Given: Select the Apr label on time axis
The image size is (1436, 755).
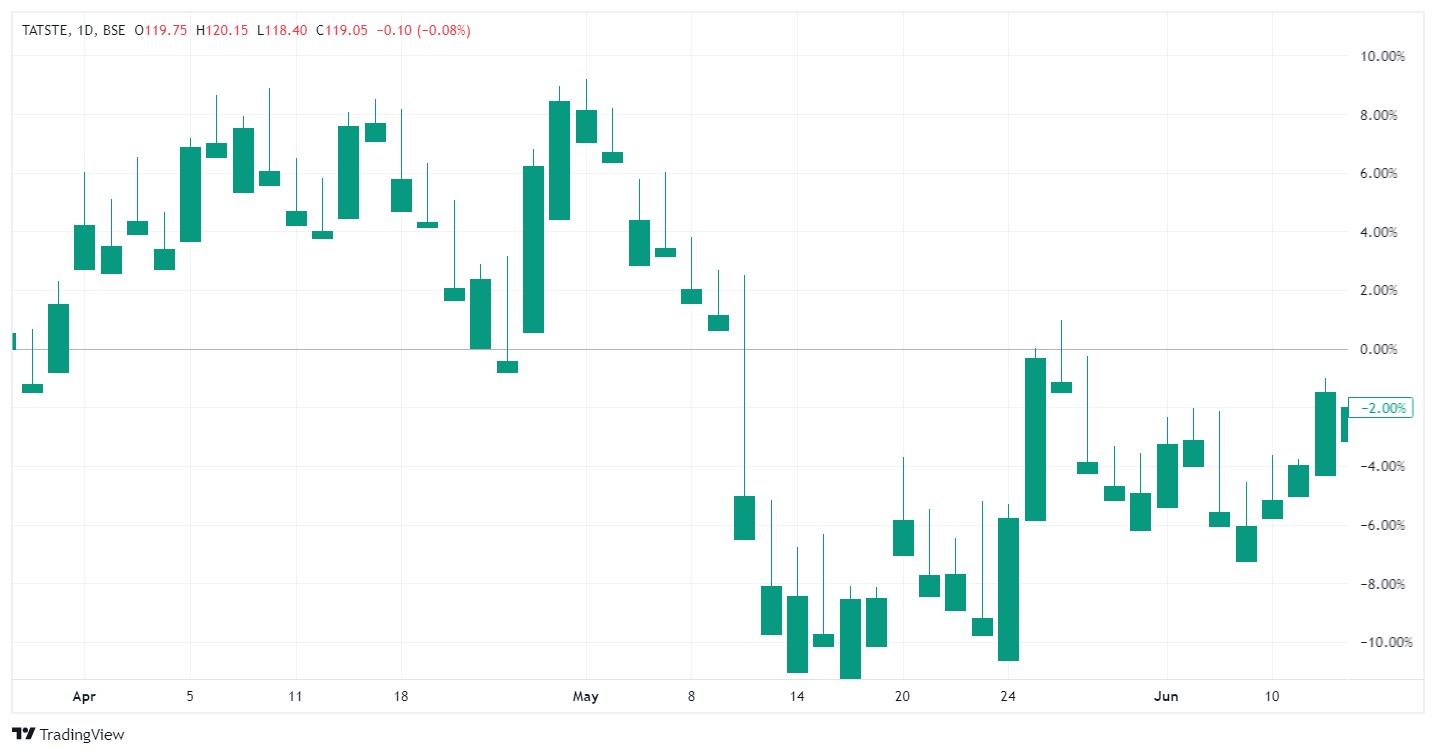Looking at the screenshot, I should 84,696.
